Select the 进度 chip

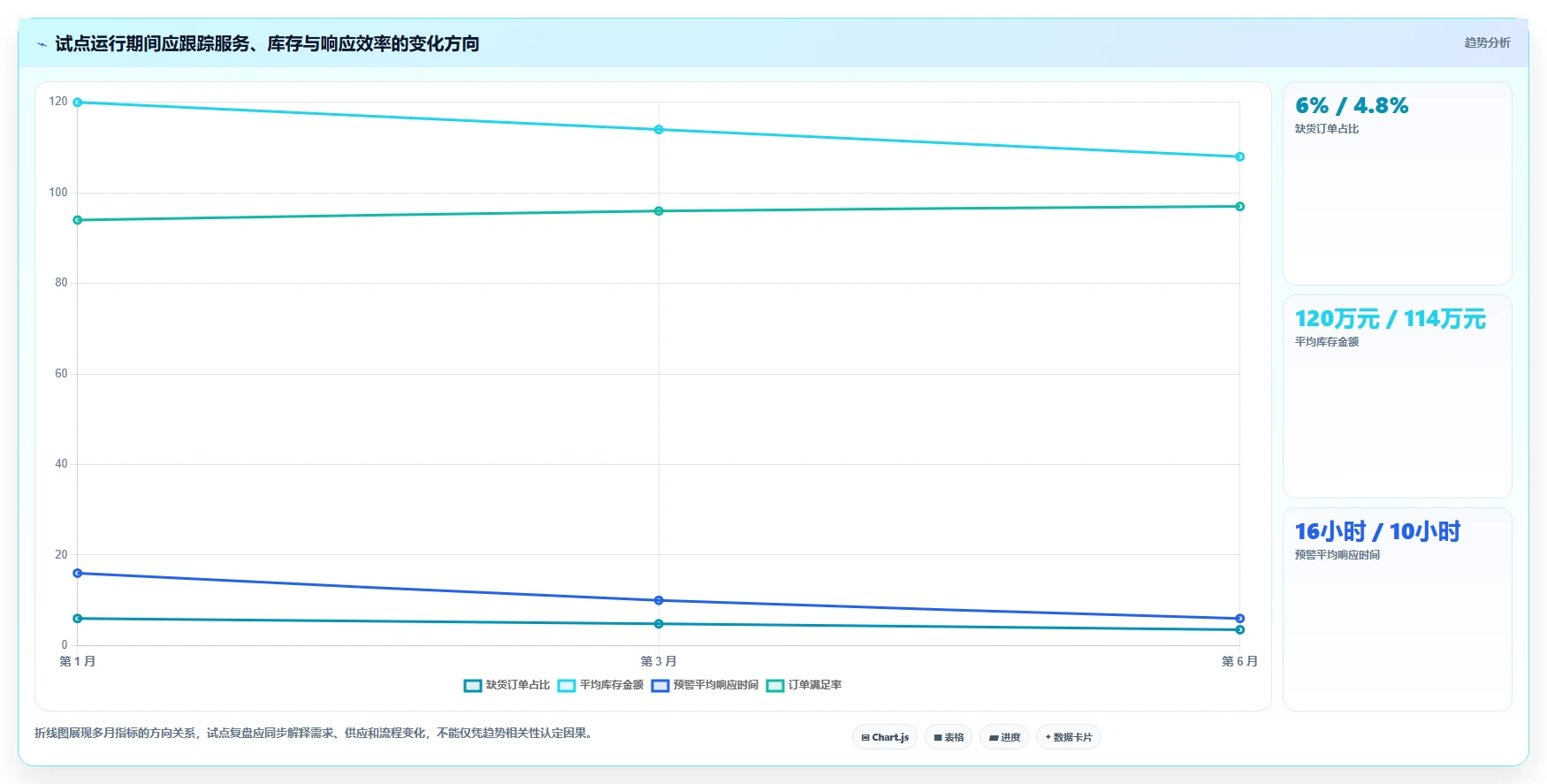click(1004, 737)
